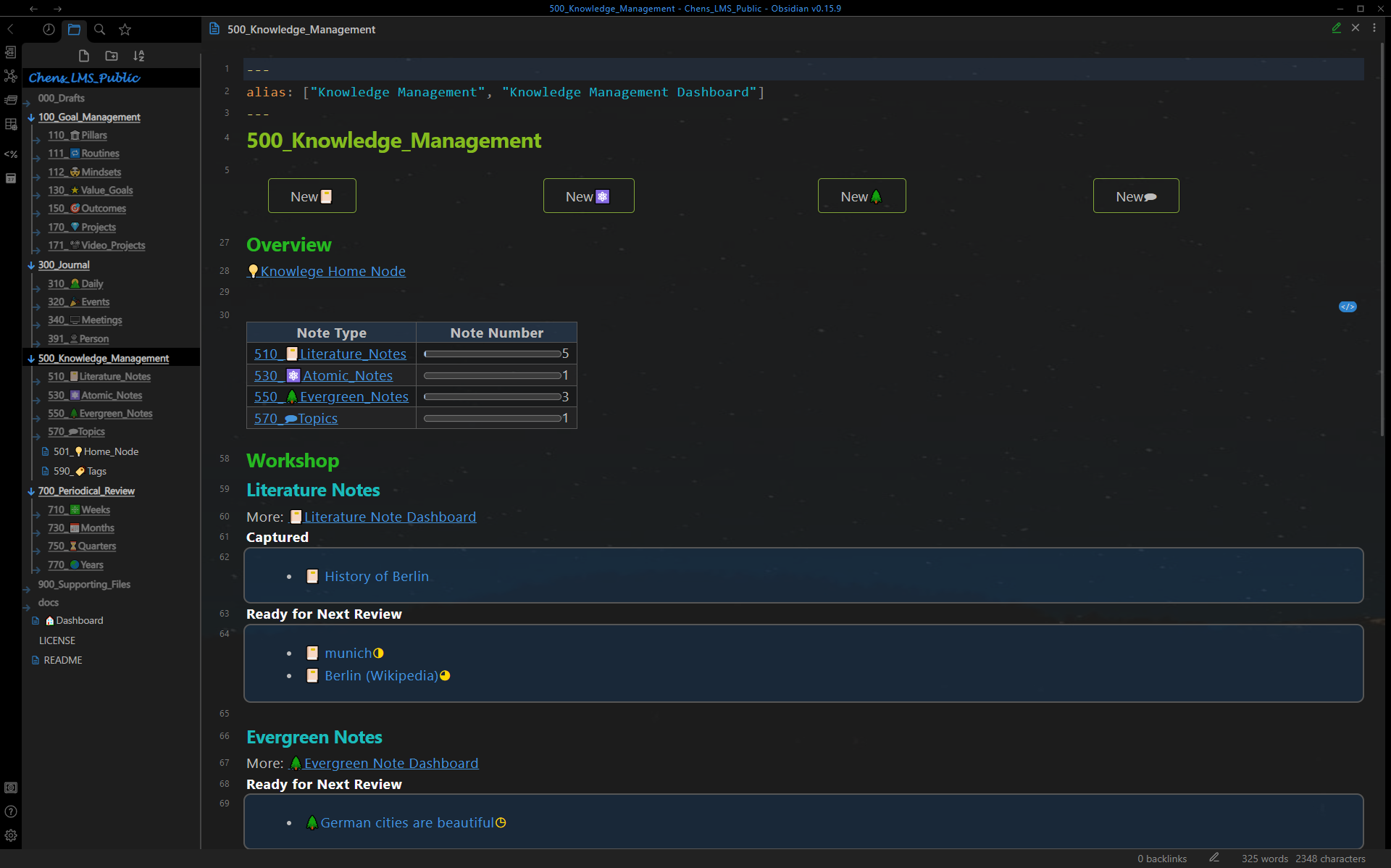The height and width of the screenshot is (868, 1391).
Task: Click the Literature Notes progress bar
Action: click(x=493, y=354)
